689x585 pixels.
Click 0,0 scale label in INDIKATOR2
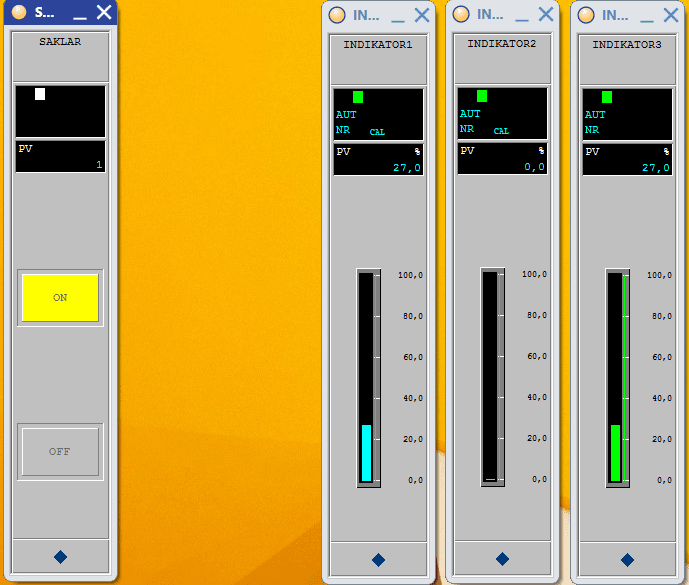540,480
